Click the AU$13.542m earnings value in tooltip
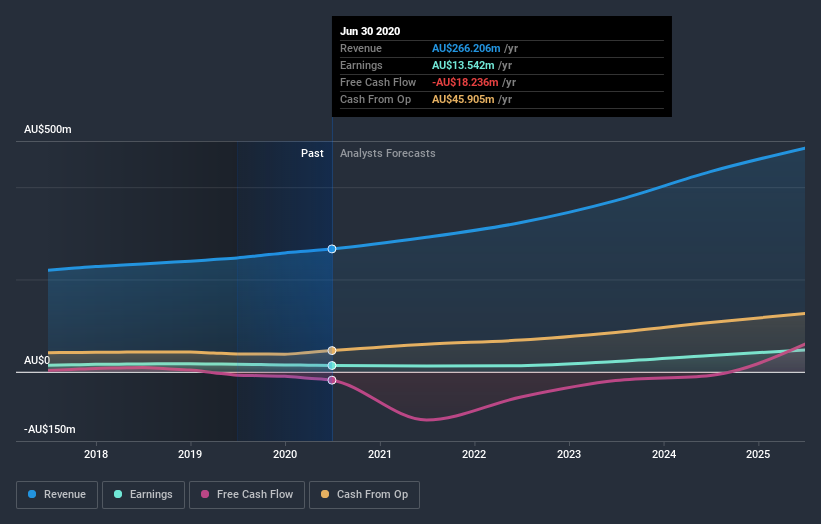The image size is (821, 524). coord(463,65)
